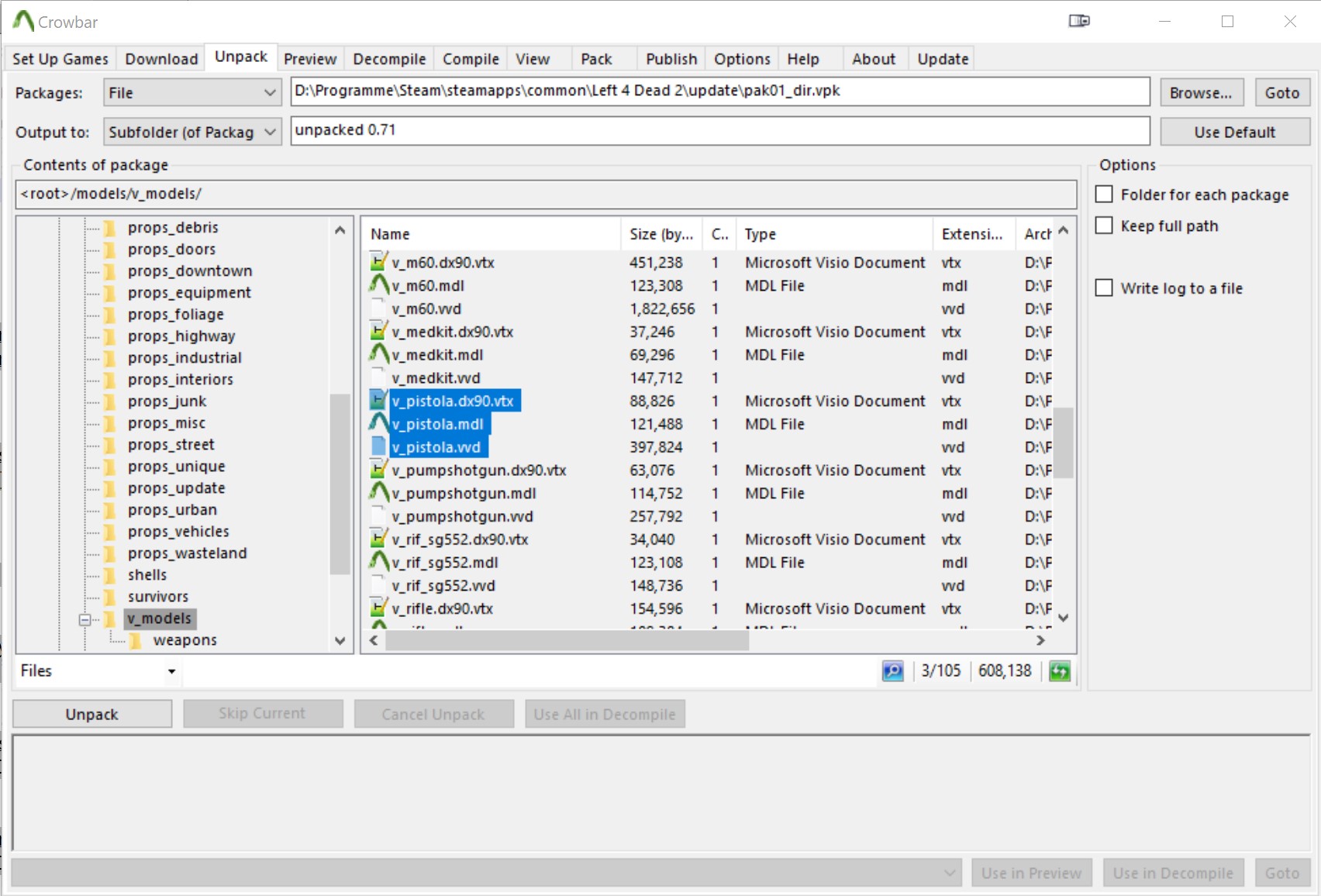
Task: Toggle the Keep full path checkbox
Action: tap(1104, 226)
